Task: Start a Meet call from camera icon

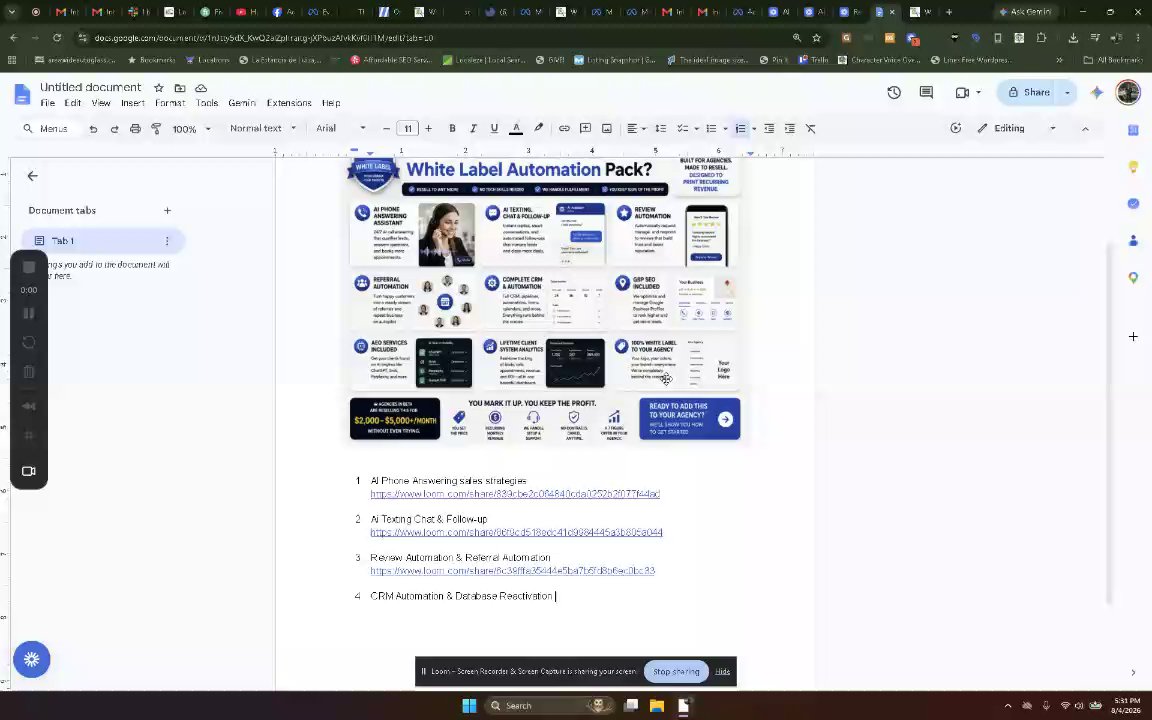Action: tap(962, 93)
